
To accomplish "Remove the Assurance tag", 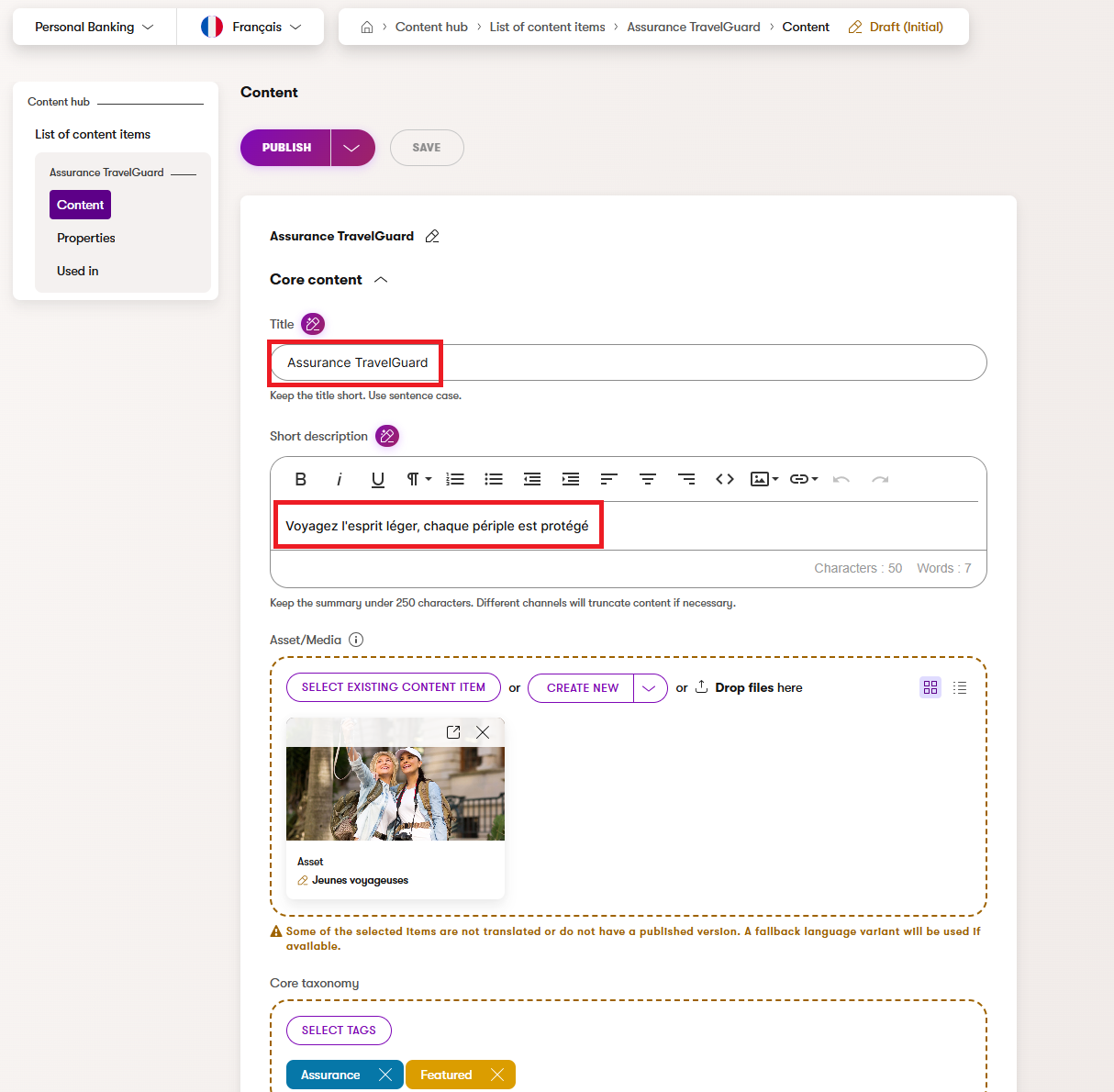I will (x=385, y=1075).
